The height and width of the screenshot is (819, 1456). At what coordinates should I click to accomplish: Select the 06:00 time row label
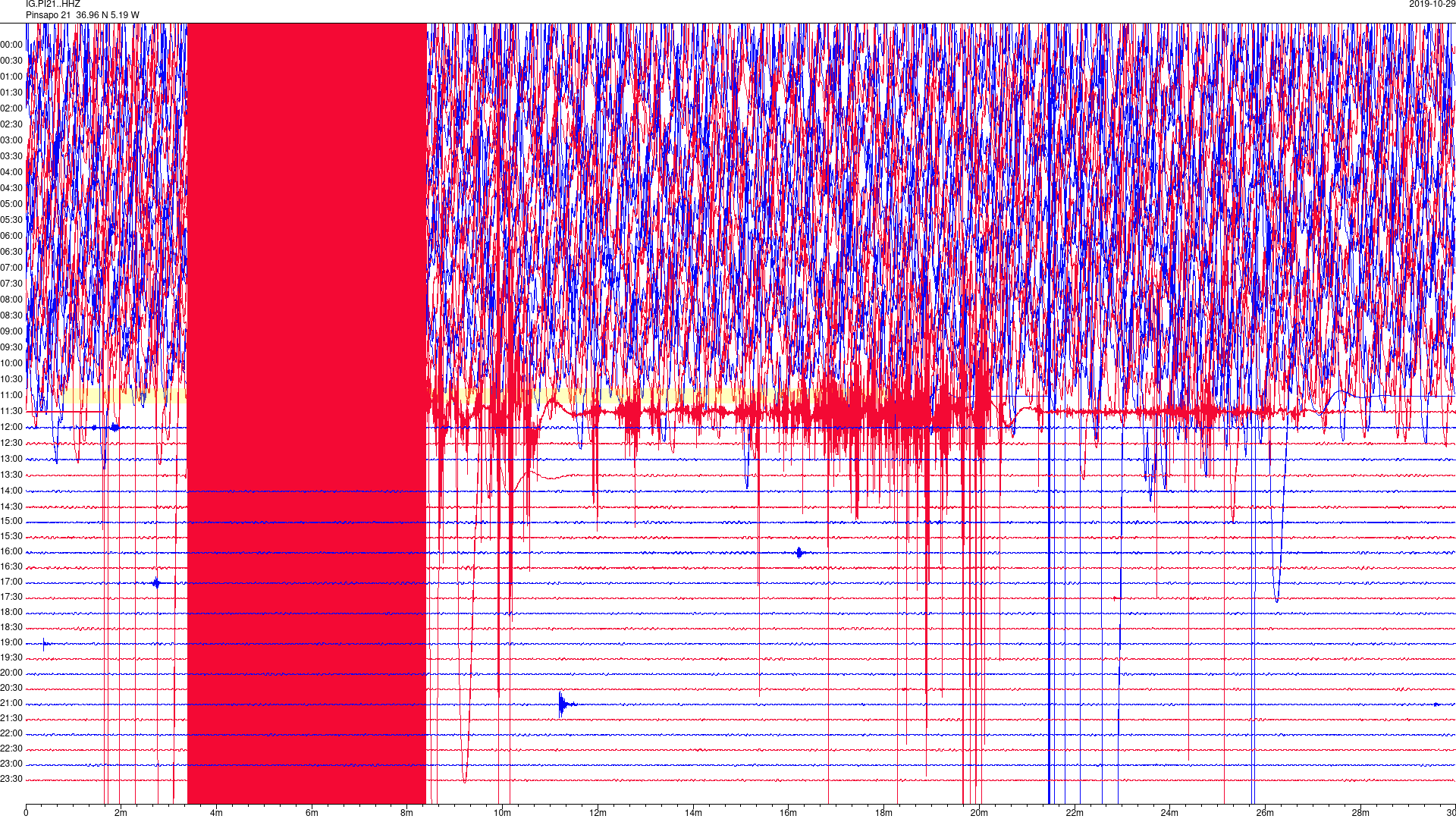[11, 236]
